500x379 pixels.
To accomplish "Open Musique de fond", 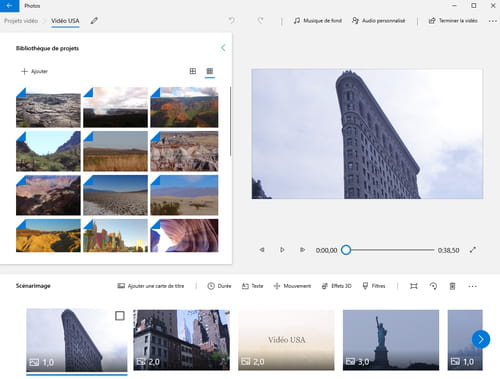I will (317, 21).
